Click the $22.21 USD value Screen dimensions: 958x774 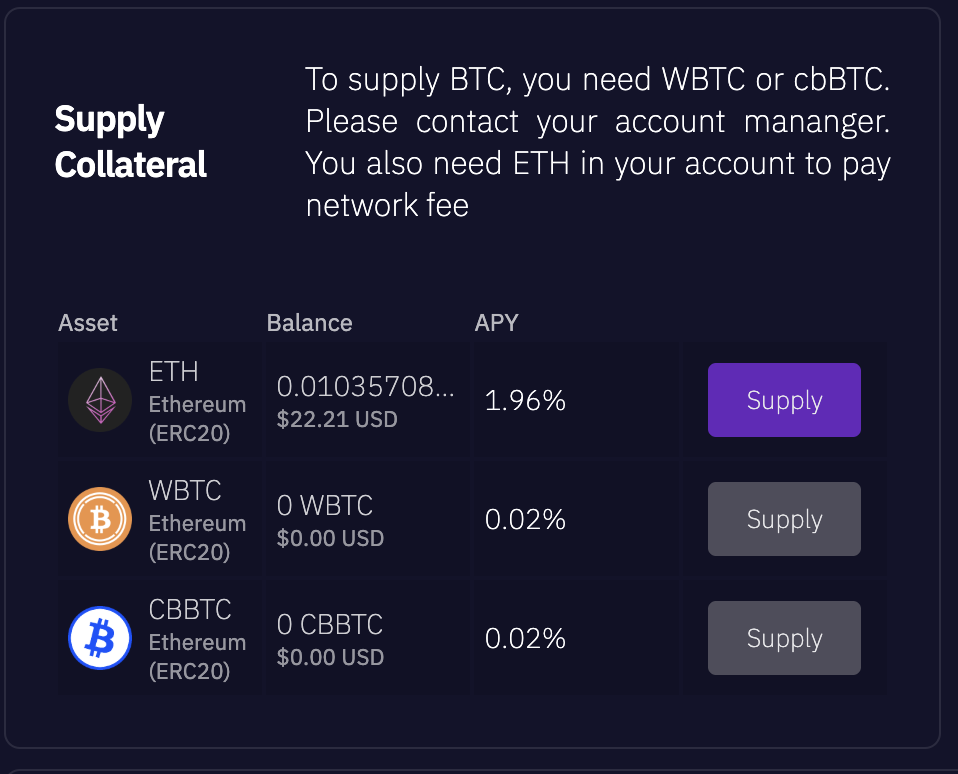tap(337, 419)
